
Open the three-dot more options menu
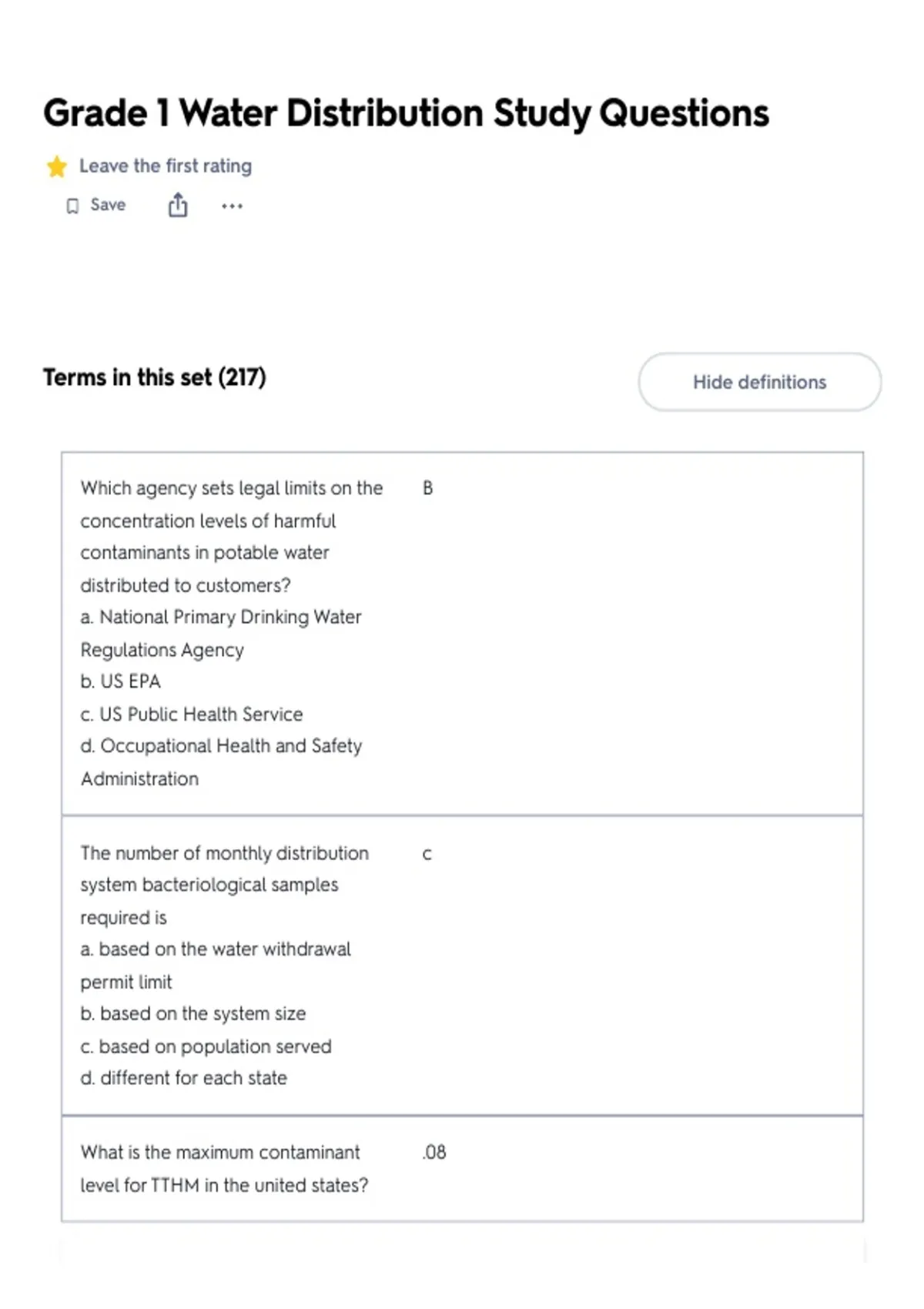click(x=232, y=206)
